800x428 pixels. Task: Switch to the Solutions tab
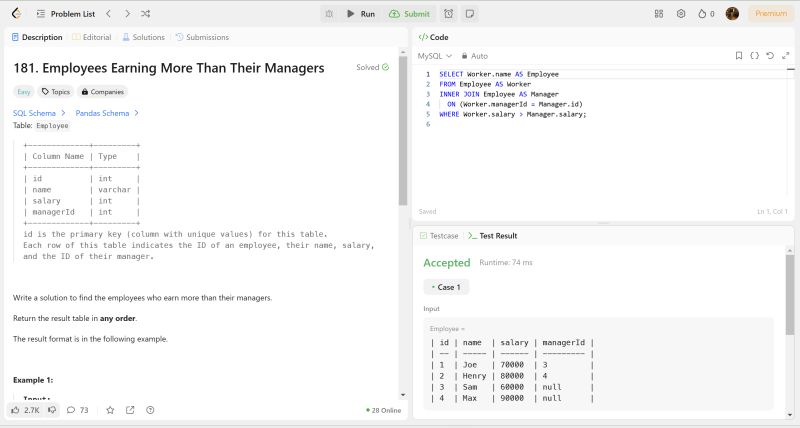tap(143, 37)
